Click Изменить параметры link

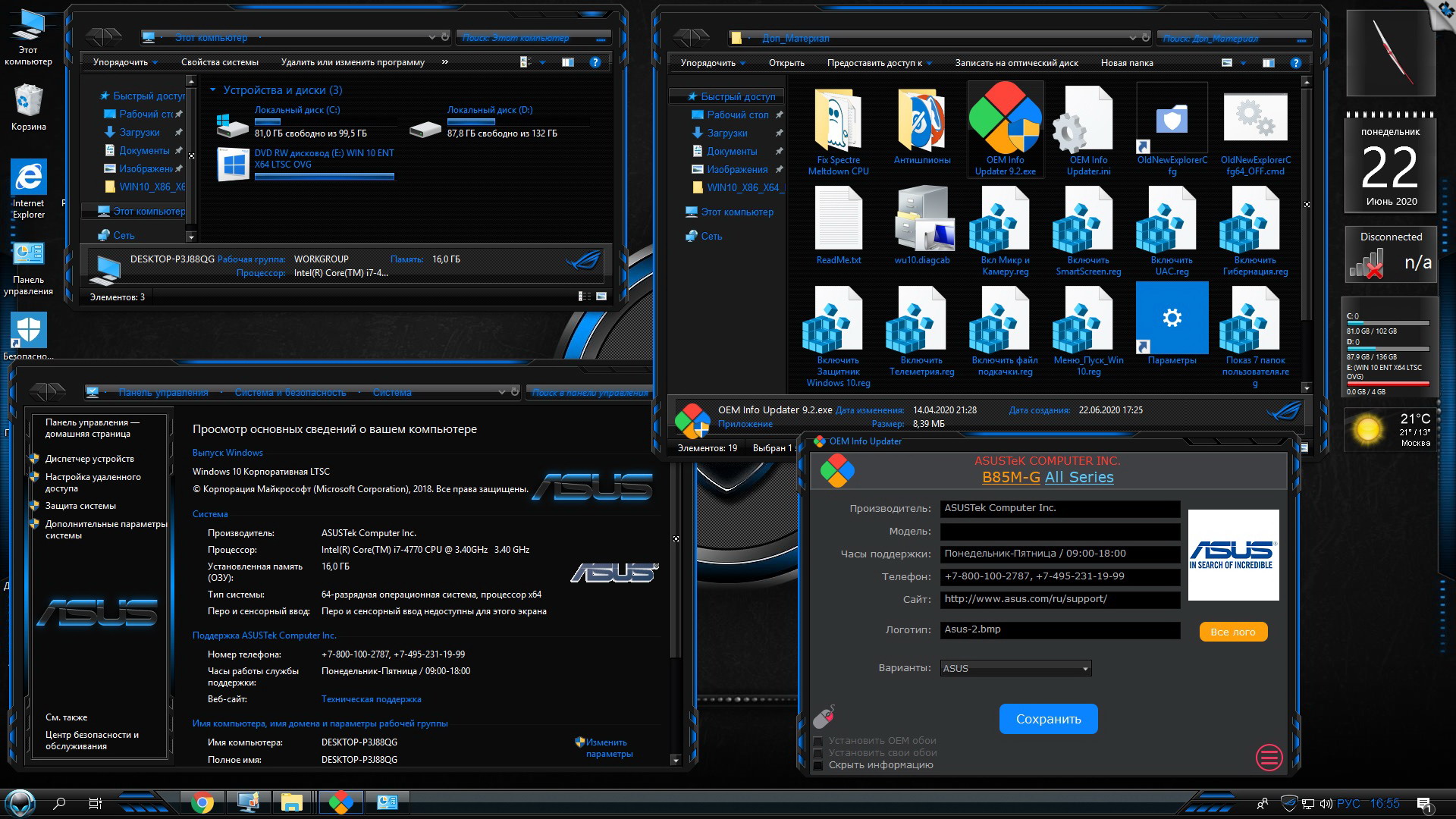click(x=609, y=748)
